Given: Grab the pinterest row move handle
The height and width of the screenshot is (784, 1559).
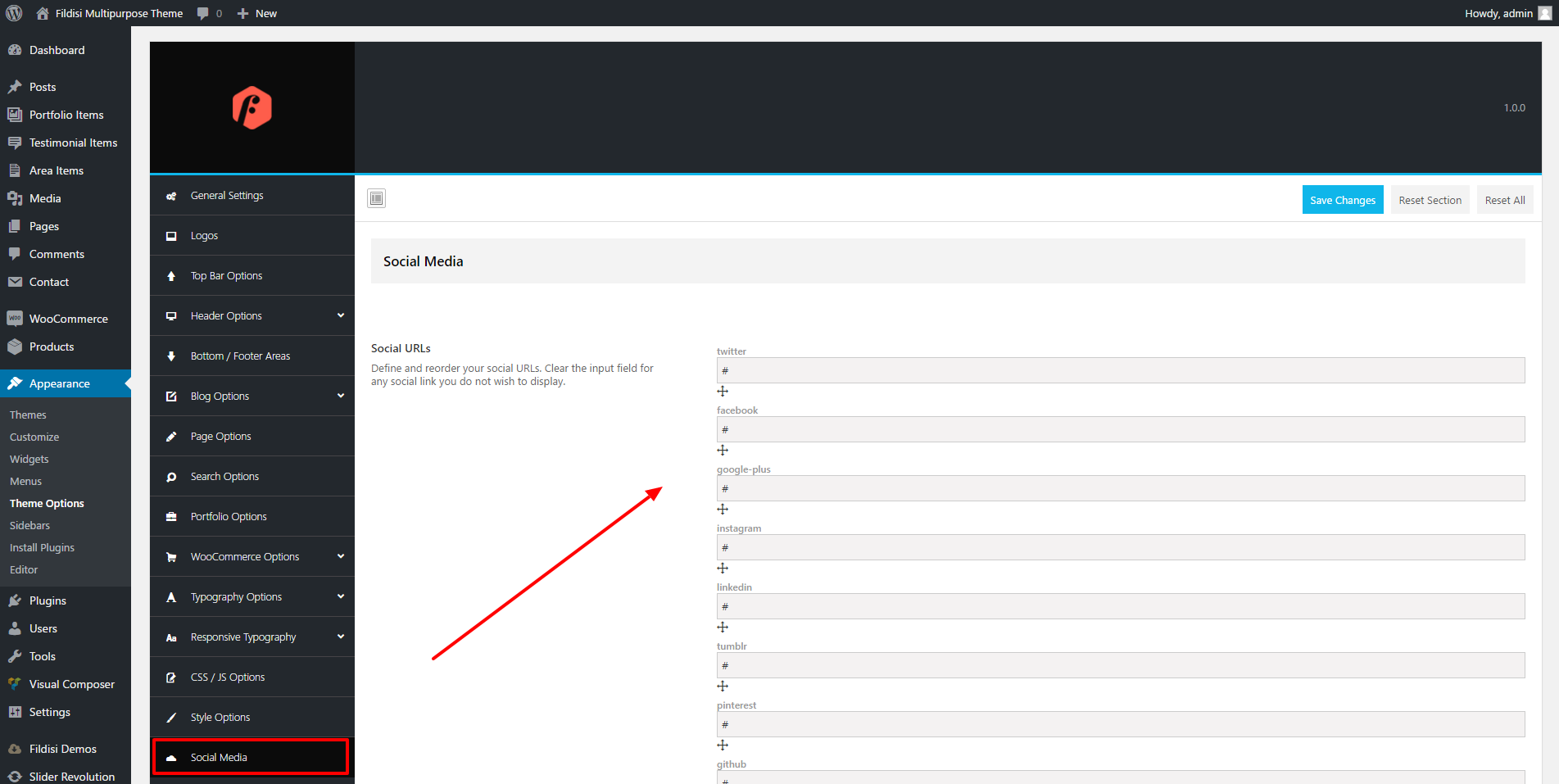Looking at the screenshot, I should 723,745.
